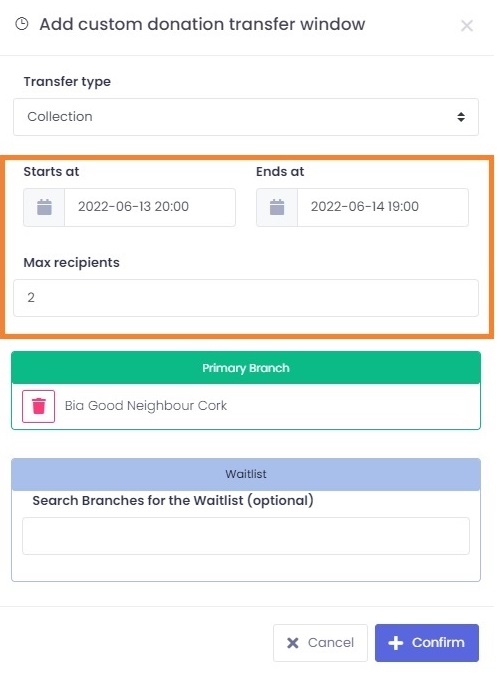This screenshot has width=501, height=677.
Task: Edit the Ends at date field
Action: (x=383, y=207)
